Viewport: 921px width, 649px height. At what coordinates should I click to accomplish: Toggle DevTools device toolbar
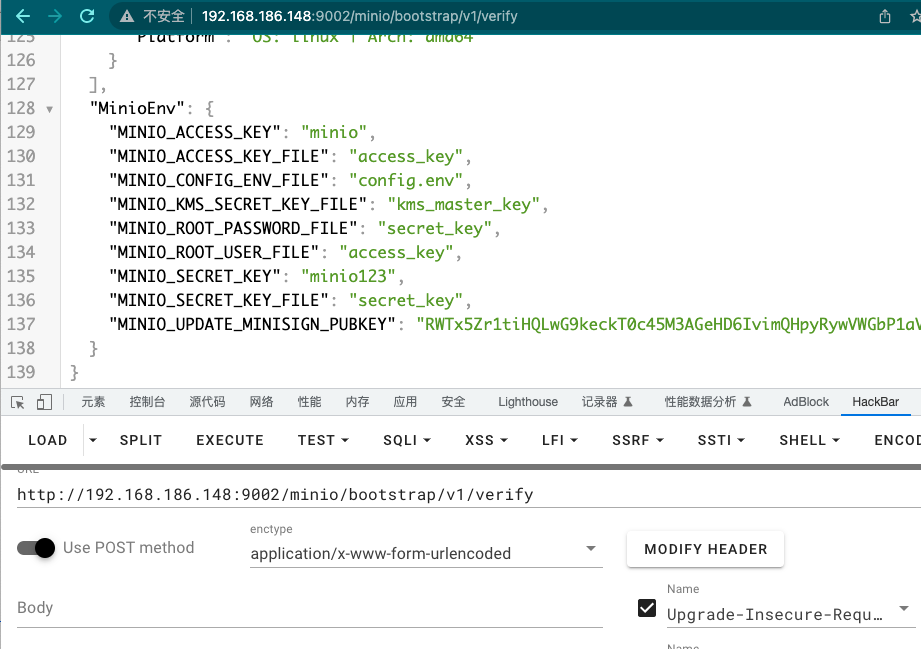pyautogui.click(x=44, y=402)
